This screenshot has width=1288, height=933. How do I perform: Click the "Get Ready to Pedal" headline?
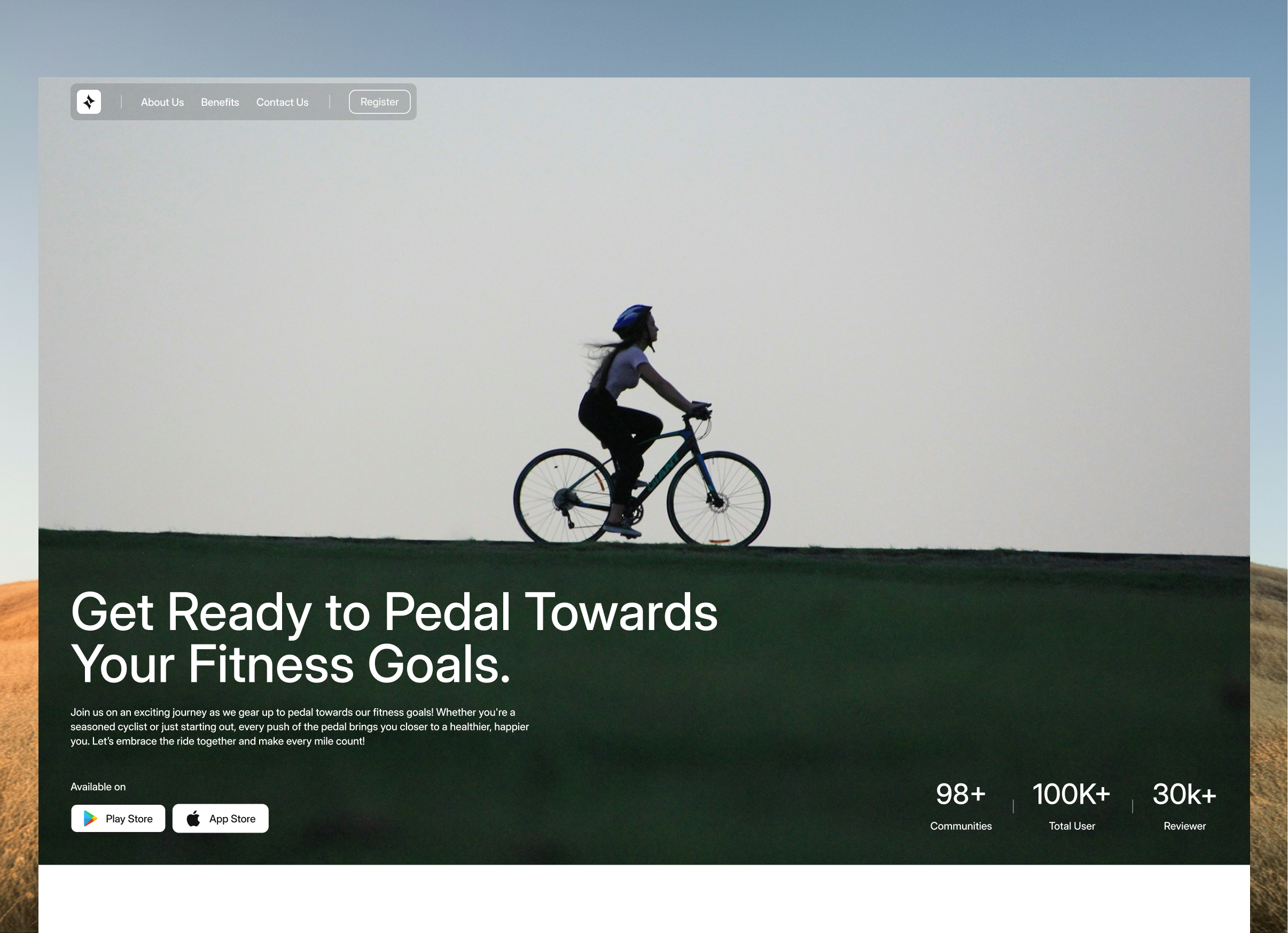click(394, 637)
